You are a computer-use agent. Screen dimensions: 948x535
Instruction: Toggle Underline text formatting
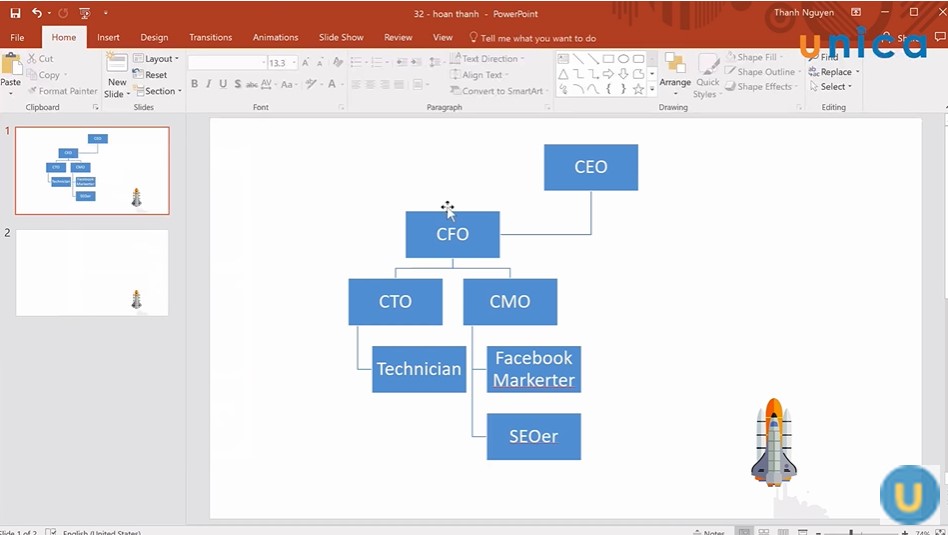(x=222, y=84)
